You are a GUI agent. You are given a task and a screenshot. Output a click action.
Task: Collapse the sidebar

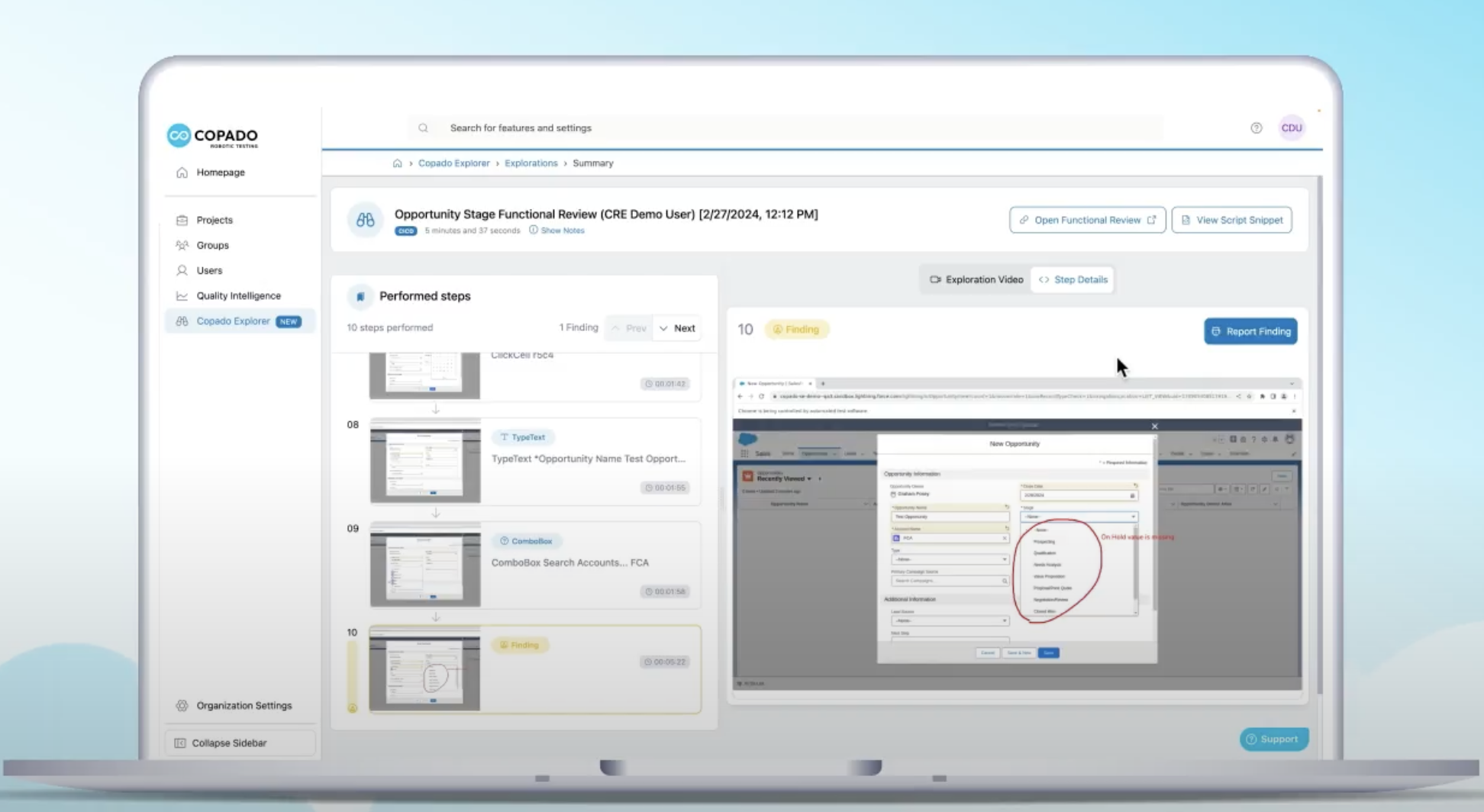[240, 743]
